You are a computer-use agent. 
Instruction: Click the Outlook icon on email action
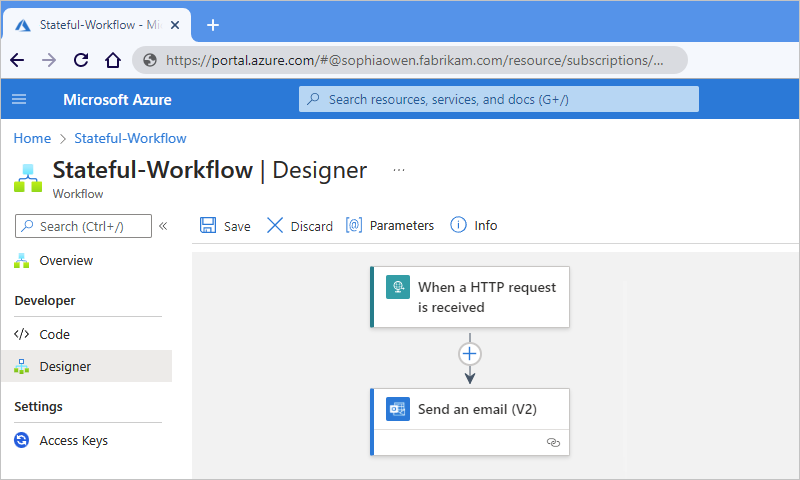tap(398, 410)
